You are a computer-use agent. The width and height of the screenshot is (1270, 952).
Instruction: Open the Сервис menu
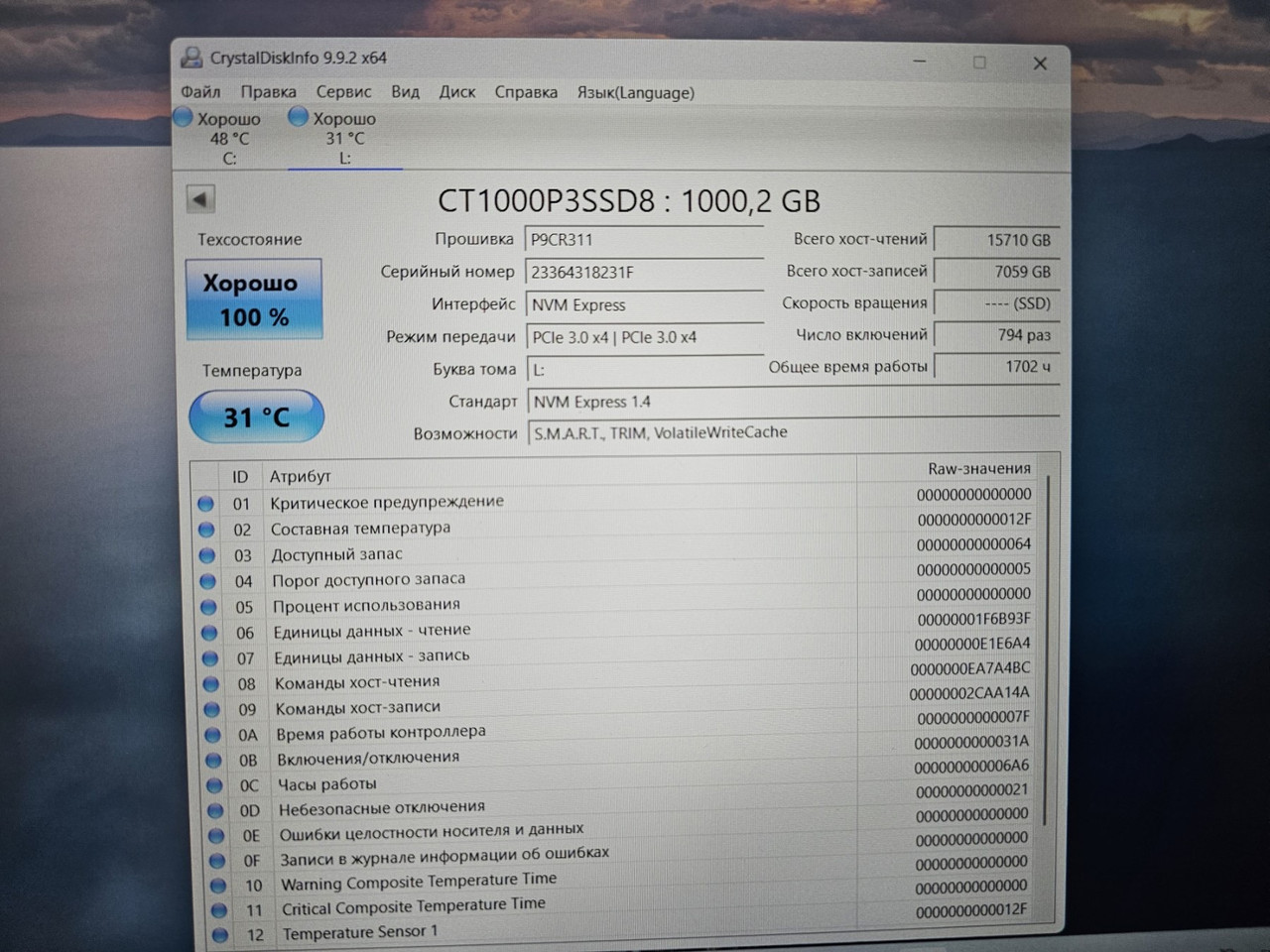point(343,91)
